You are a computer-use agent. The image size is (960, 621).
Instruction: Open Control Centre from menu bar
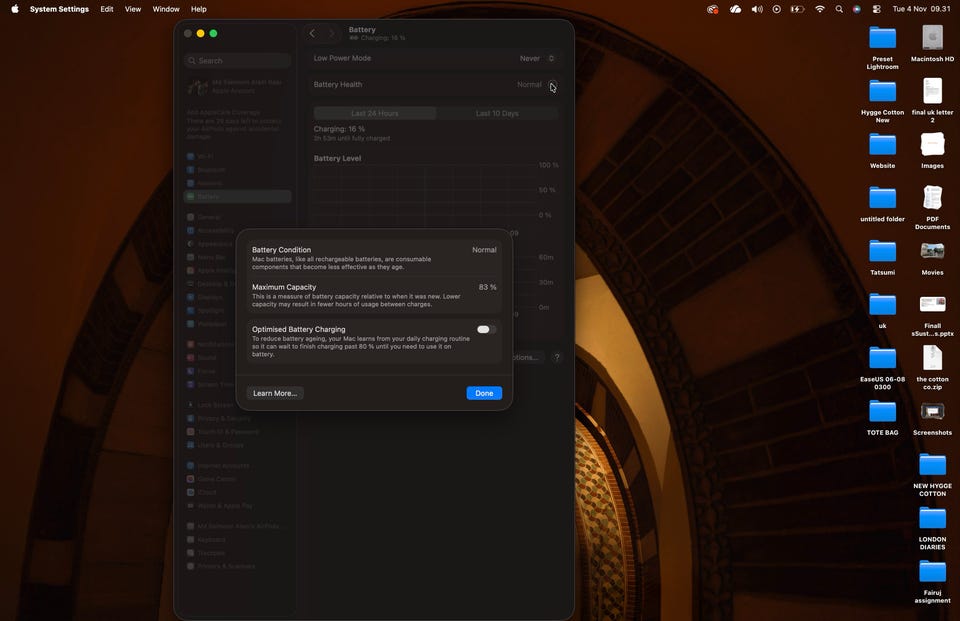click(876, 9)
